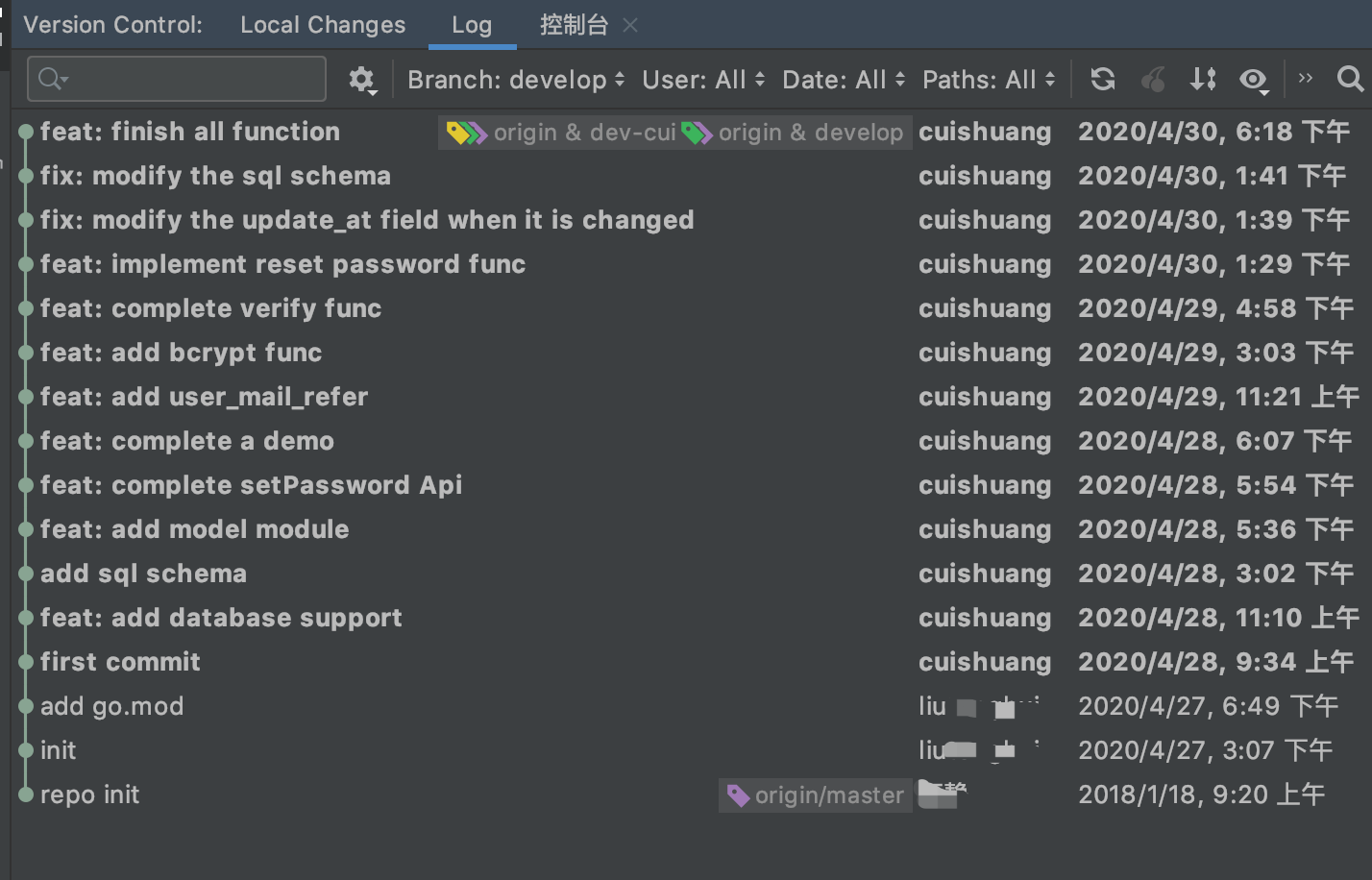Open the Date: All filter dropdown

tap(844, 80)
